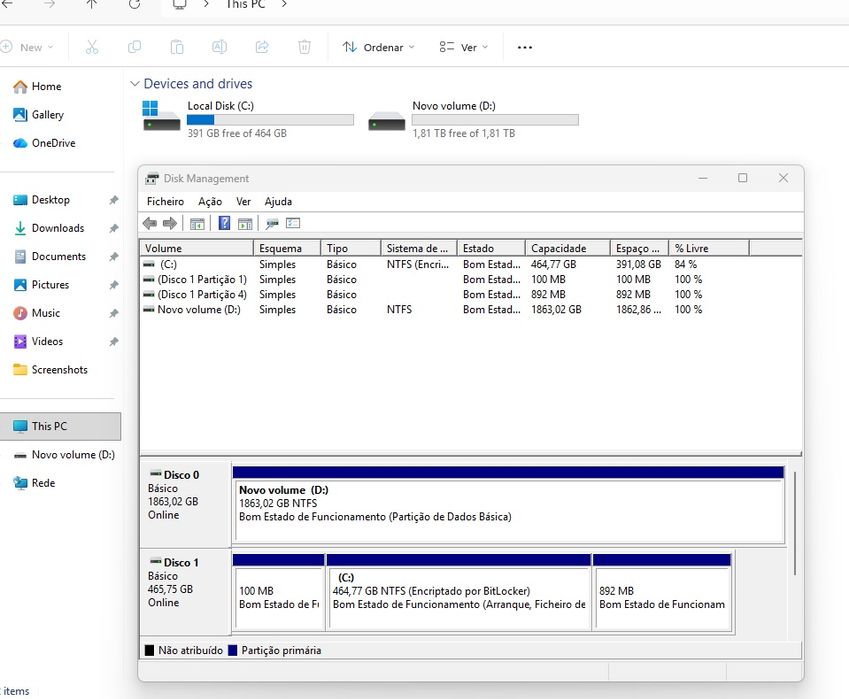The width and height of the screenshot is (849, 699).
Task: Open the three-dots more options menu
Action: [x=525, y=48]
